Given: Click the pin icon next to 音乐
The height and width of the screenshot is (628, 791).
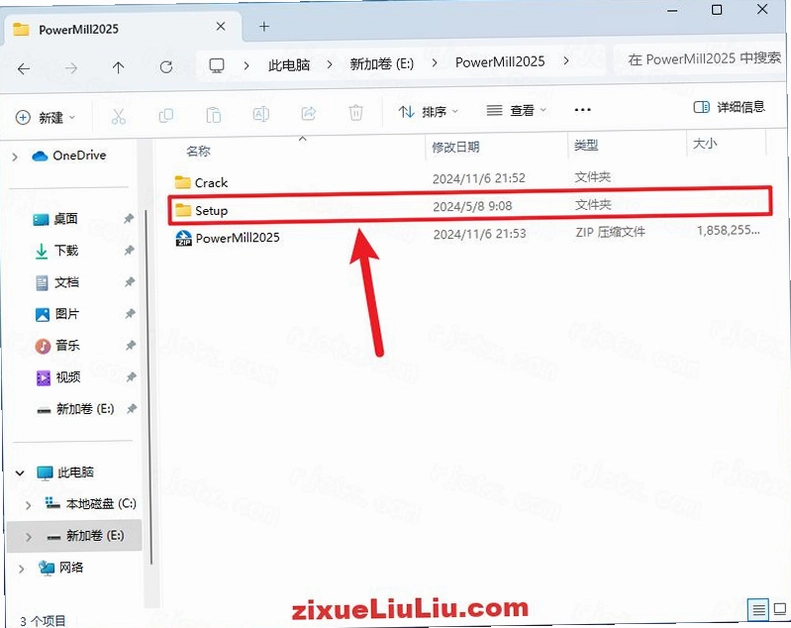Looking at the screenshot, I should pos(131,345).
